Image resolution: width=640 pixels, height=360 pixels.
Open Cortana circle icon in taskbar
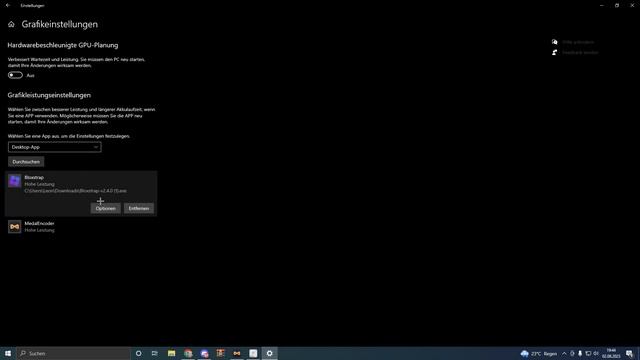click(139, 353)
